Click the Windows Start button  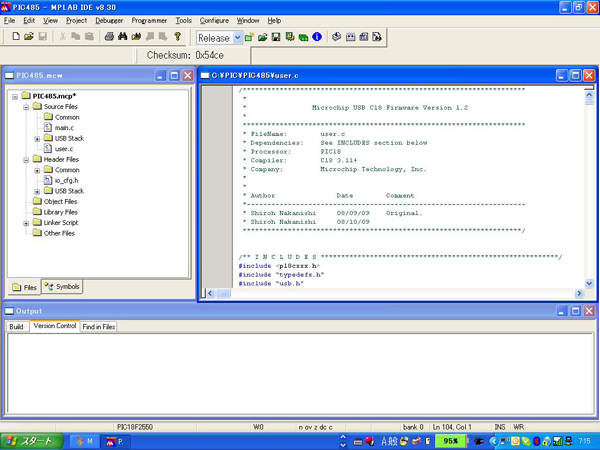(31, 442)
